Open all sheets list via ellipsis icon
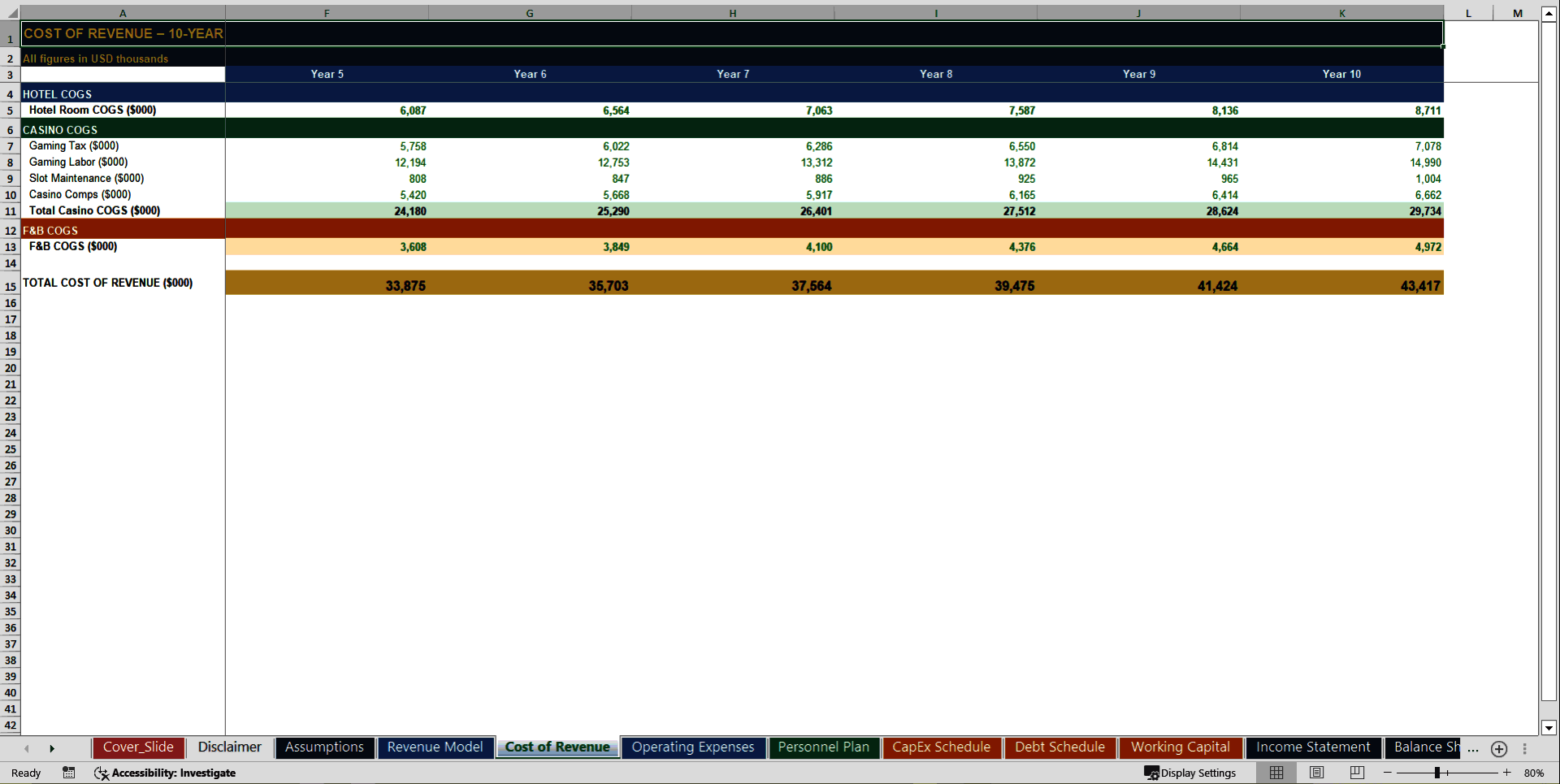 [x=1474, y=750]
